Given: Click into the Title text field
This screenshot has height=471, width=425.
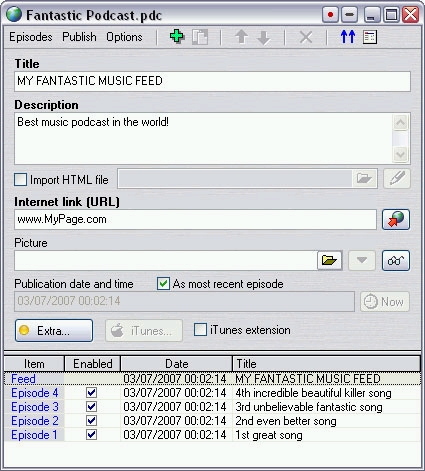Looking at the screenshot, I should 212,81.
